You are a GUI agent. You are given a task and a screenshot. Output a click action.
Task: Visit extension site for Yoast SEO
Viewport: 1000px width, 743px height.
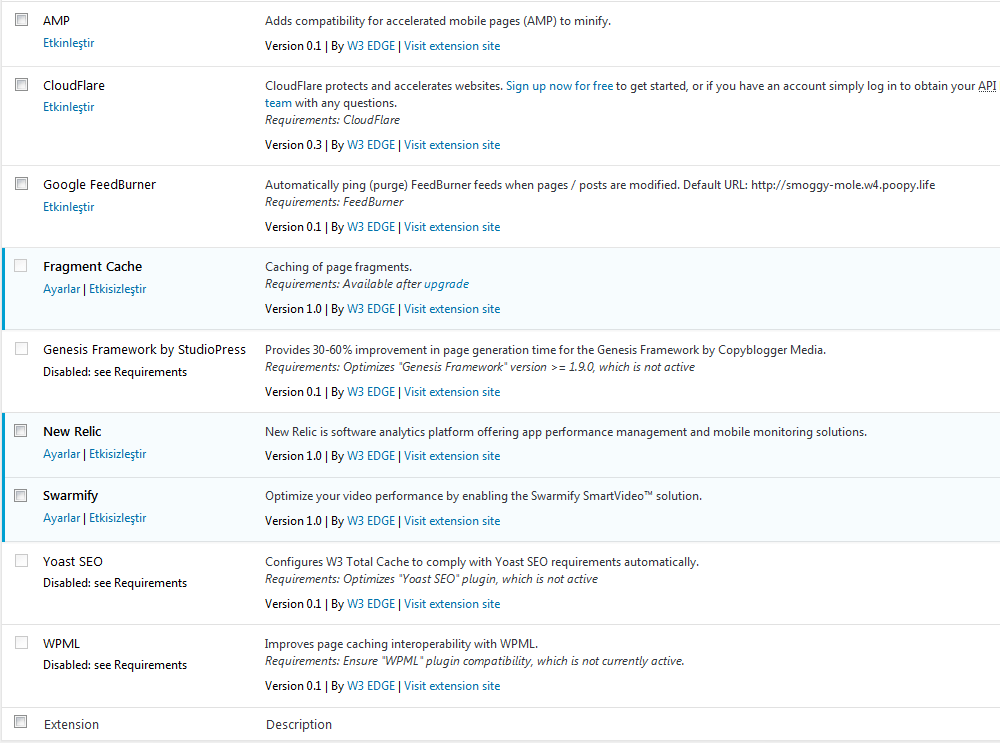[x=452, y=604]
